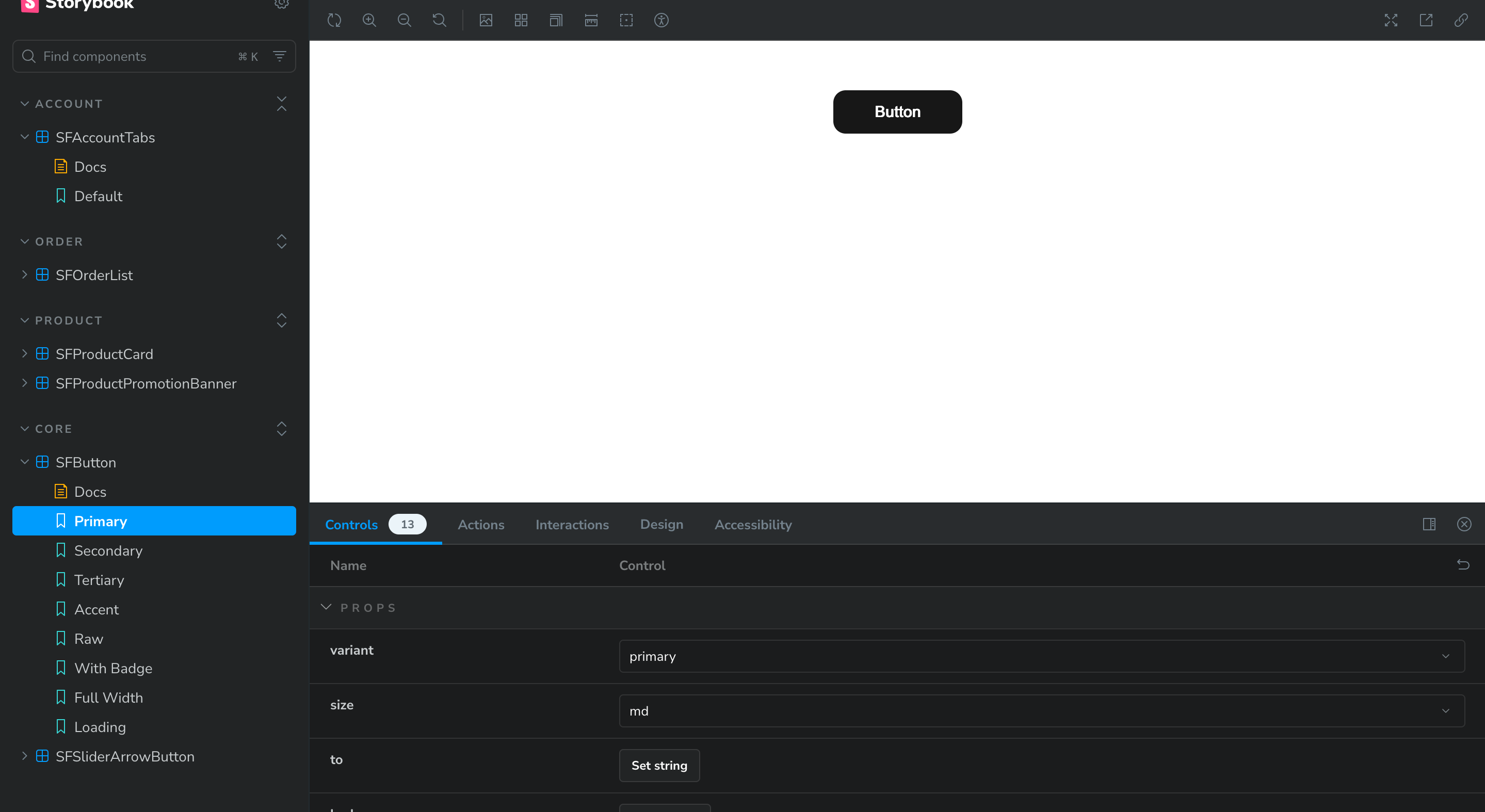This screenshot has width=1485, height=812.
Task: Click the Set string button
Action: [x=659, y=766]
